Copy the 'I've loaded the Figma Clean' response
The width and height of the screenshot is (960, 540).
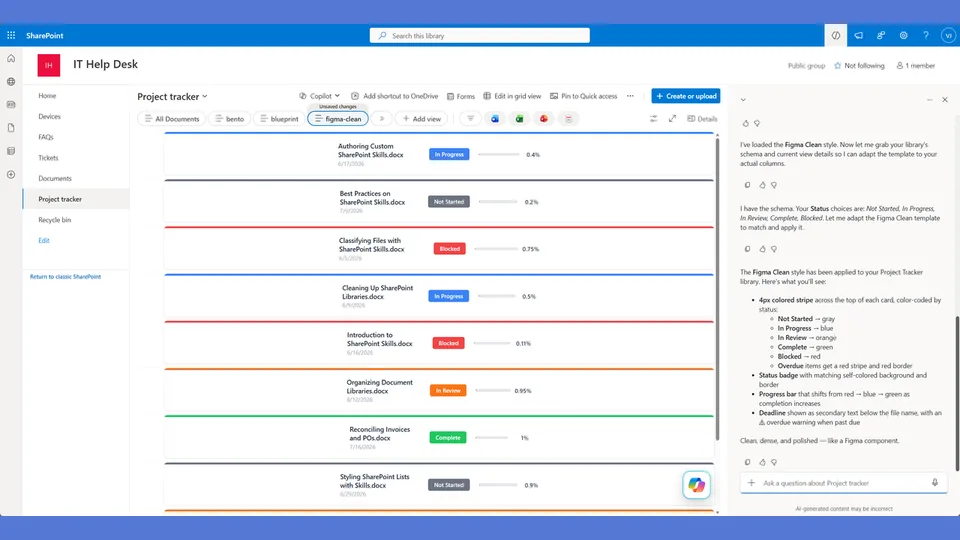click(x=748, y=185)
